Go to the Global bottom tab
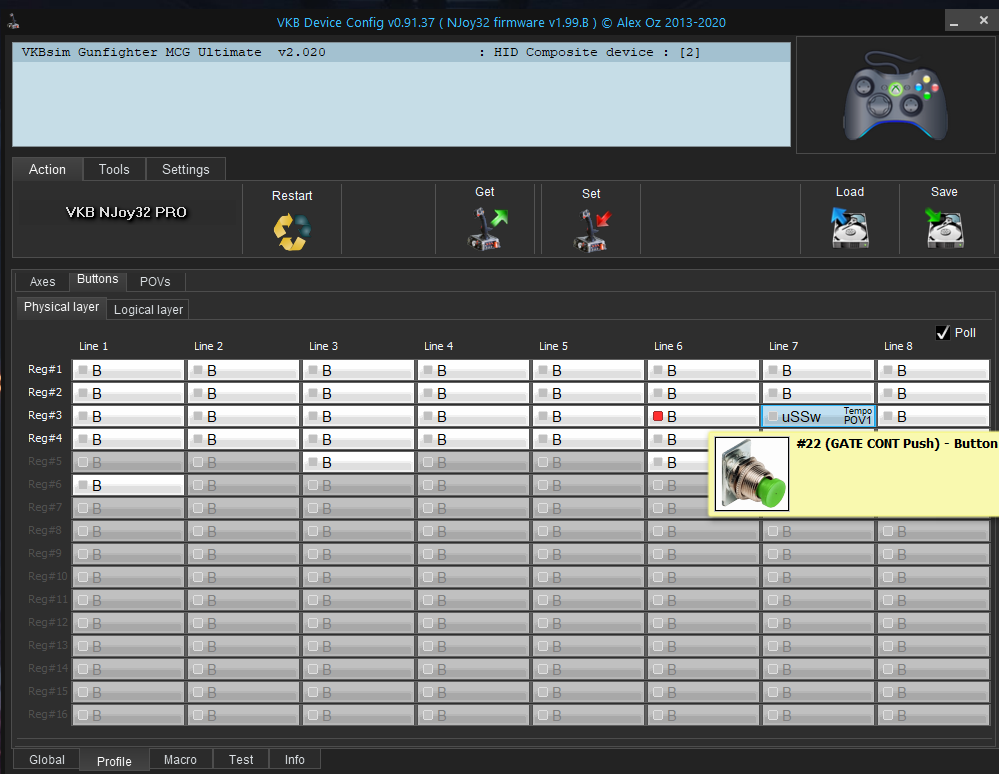 (47, 760)
